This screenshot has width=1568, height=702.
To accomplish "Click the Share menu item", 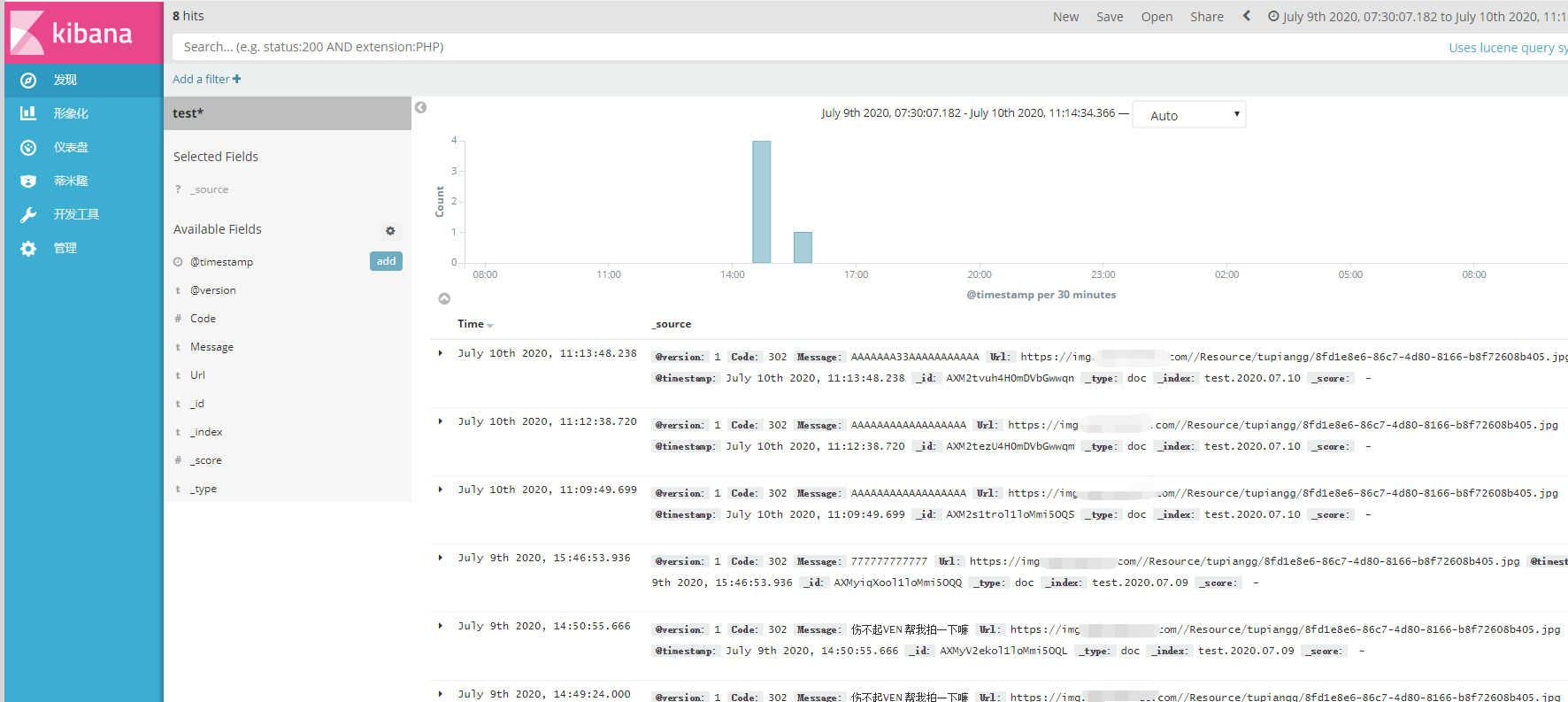I will [x=1206, y=17].
